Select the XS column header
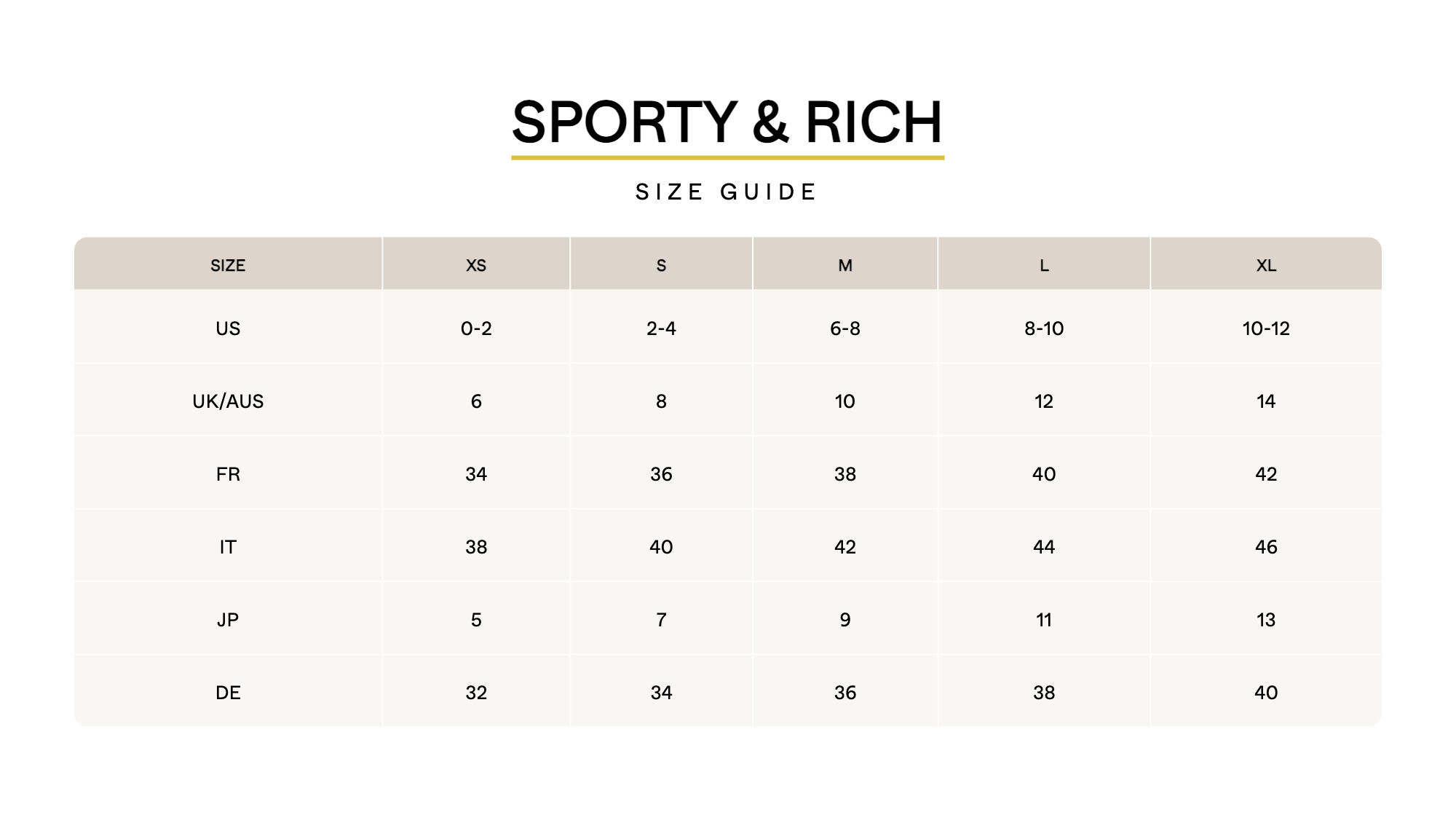This screenshot has height=823, width=1456. 476,265
